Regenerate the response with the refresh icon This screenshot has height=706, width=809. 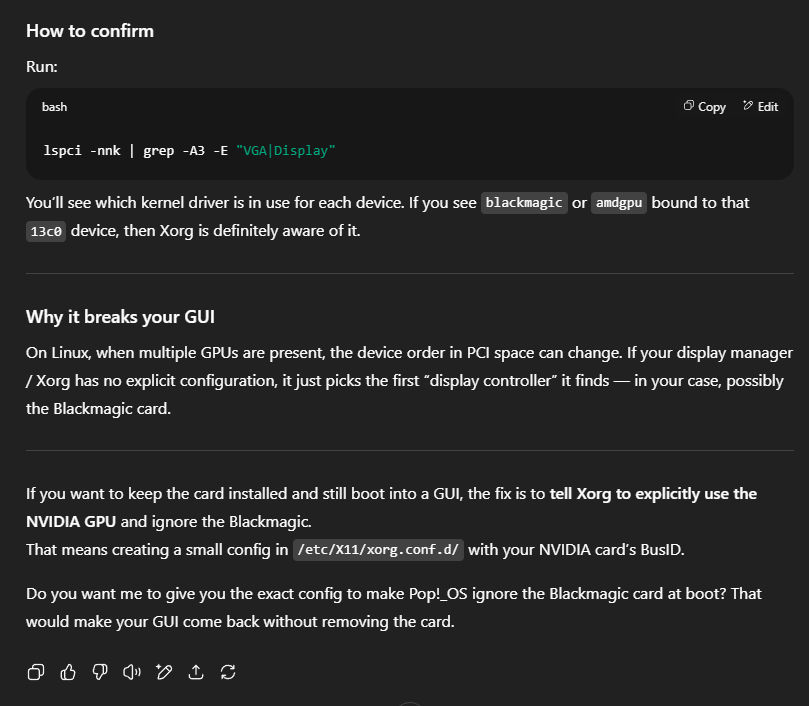228,672
